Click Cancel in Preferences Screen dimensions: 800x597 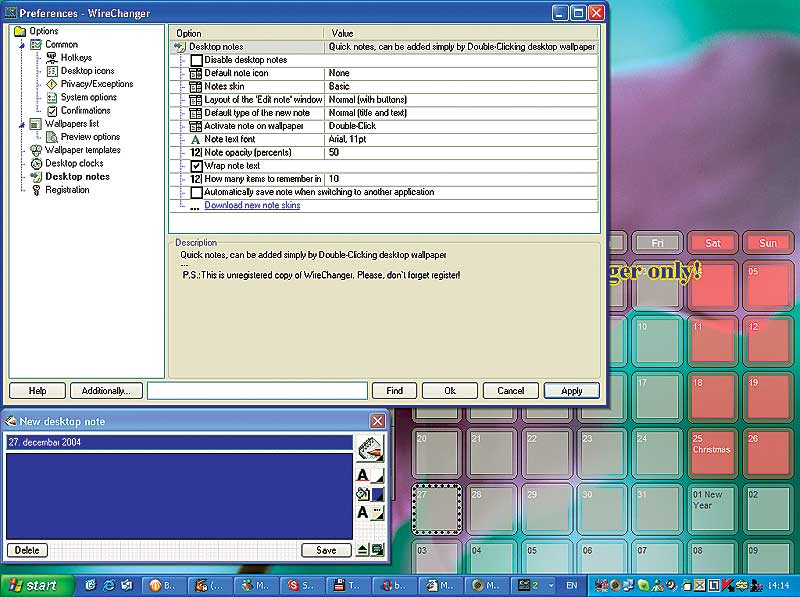[x=511, y=391]
